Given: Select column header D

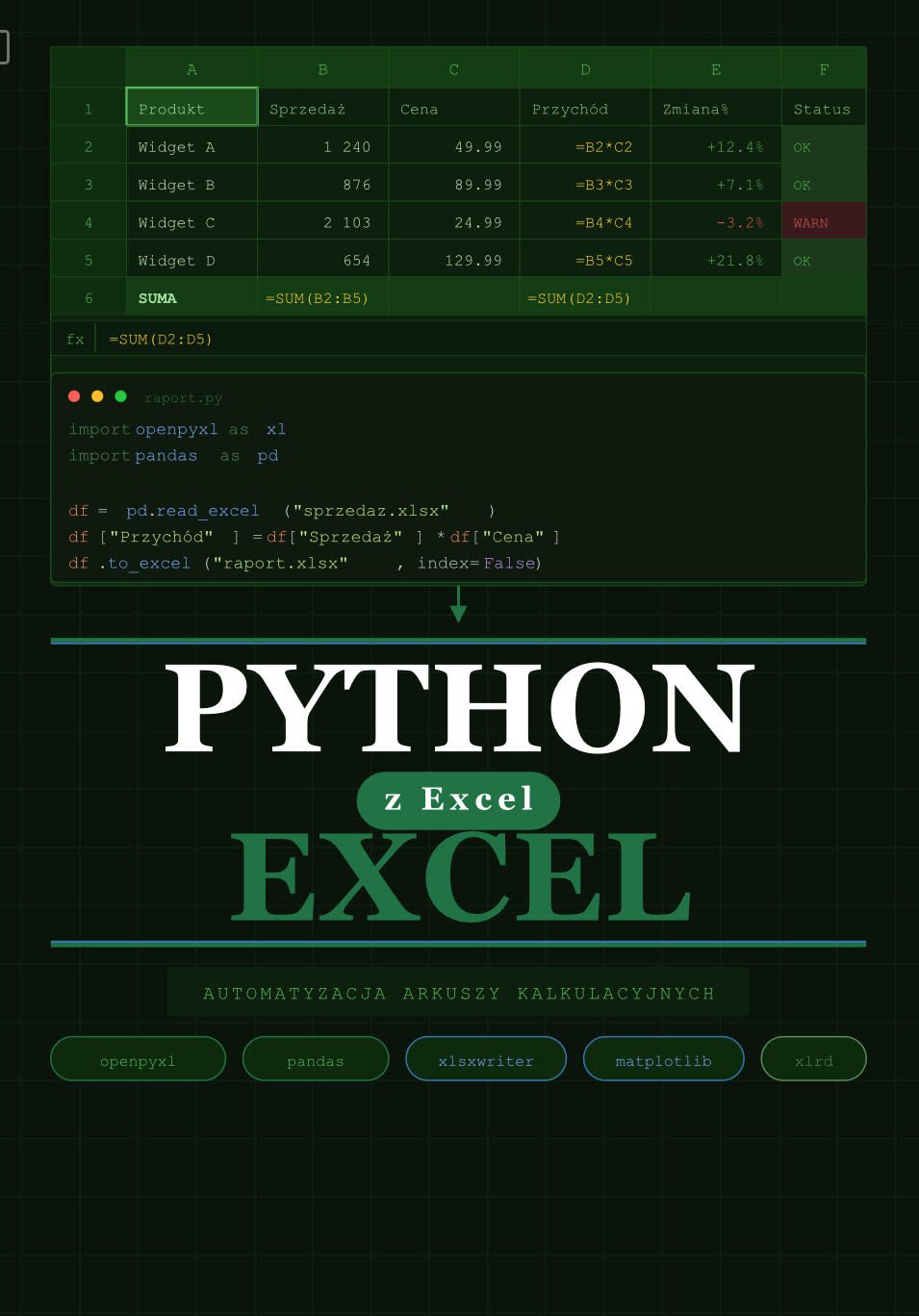Looking at the screenshot, I should pyautogui.click(x=585, y=69).
